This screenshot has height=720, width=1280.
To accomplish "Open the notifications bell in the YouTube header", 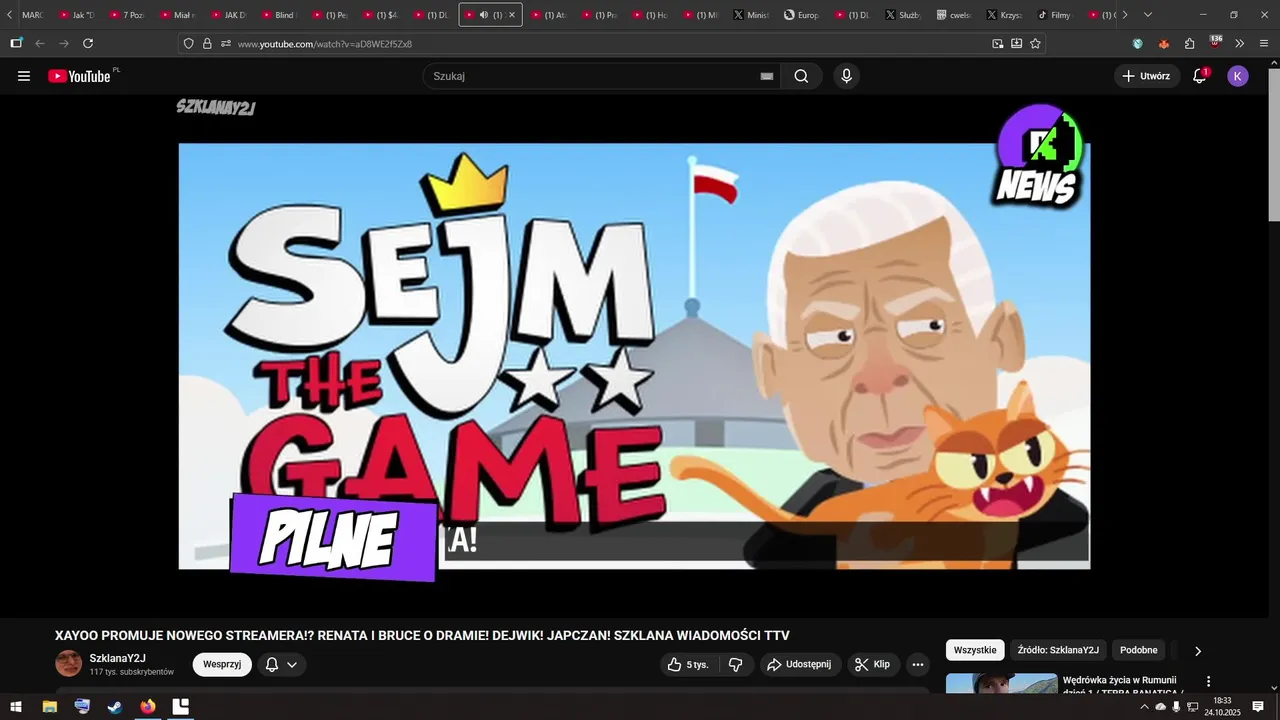I will (1200, 76).
